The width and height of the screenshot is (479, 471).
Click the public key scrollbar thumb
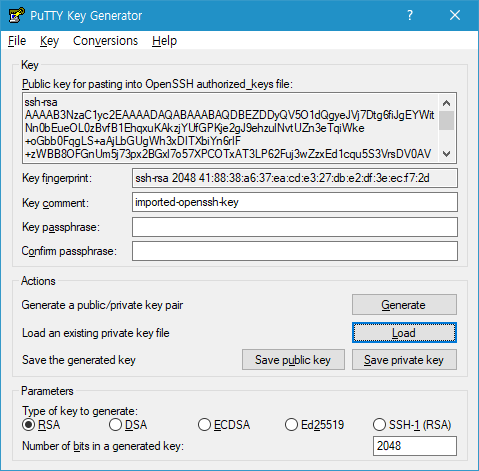pos(447,120)
